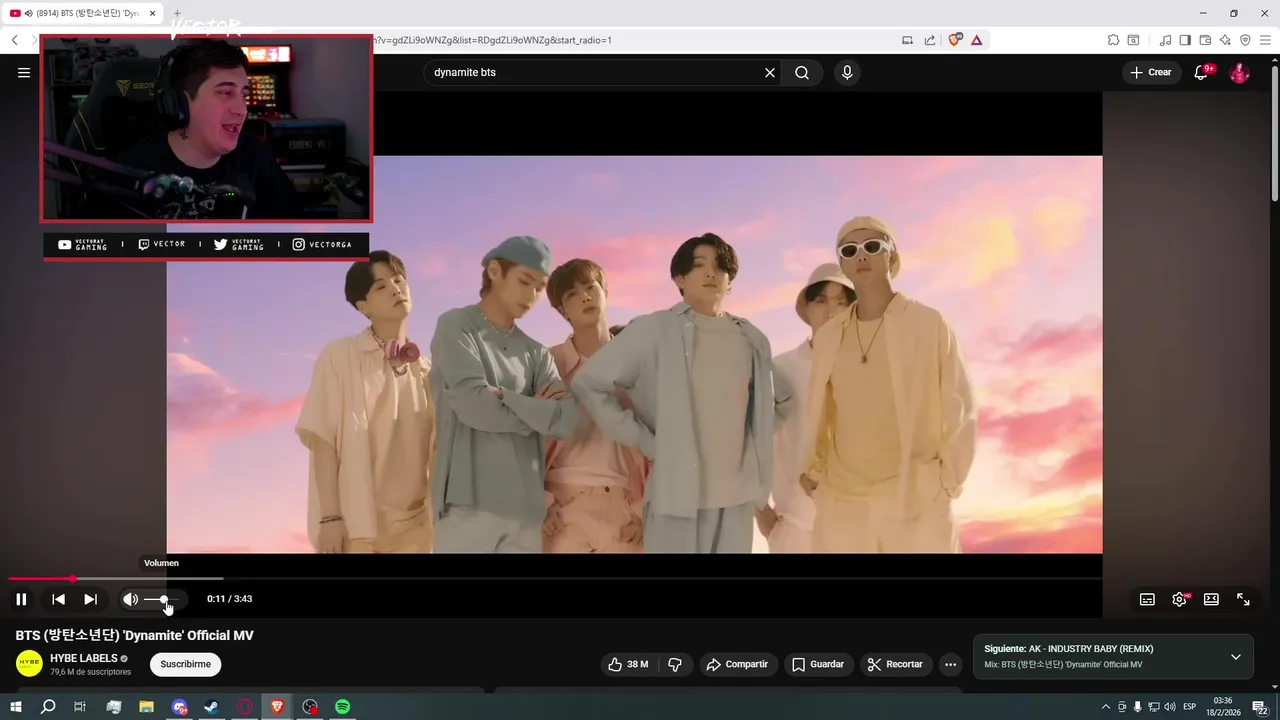Open browser main hamburger menu
The image size is (1280, 720).
coord(1265,40)
